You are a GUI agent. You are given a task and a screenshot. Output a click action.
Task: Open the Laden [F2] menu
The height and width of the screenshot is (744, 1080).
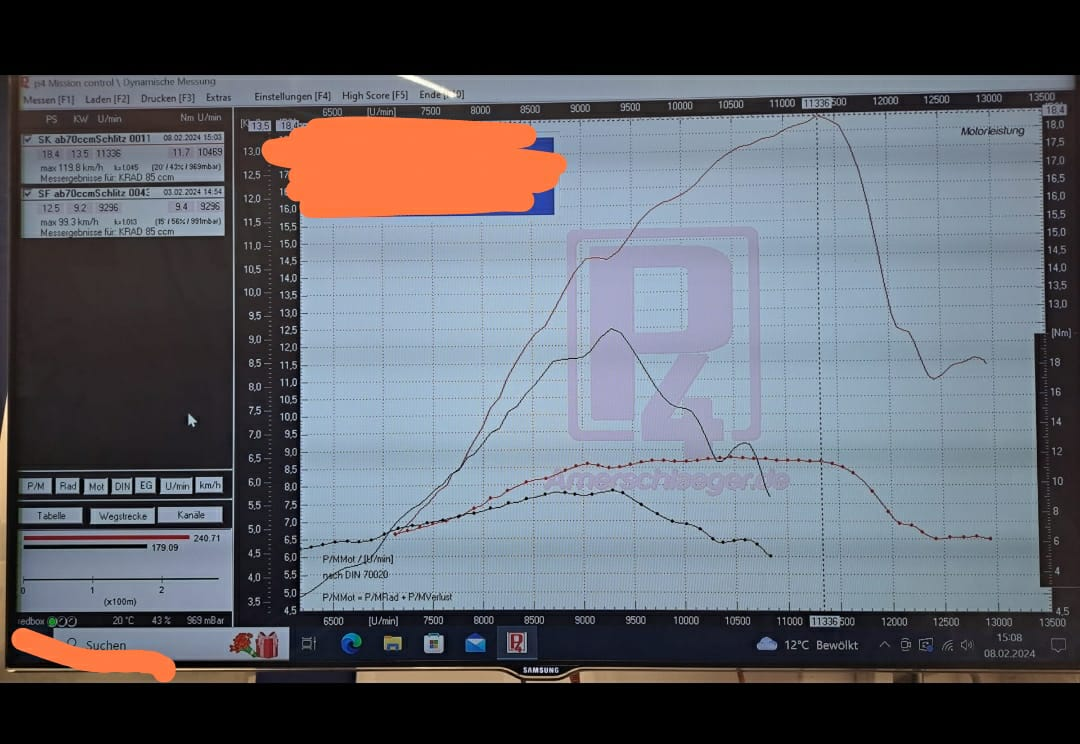(x=107, y=99)
